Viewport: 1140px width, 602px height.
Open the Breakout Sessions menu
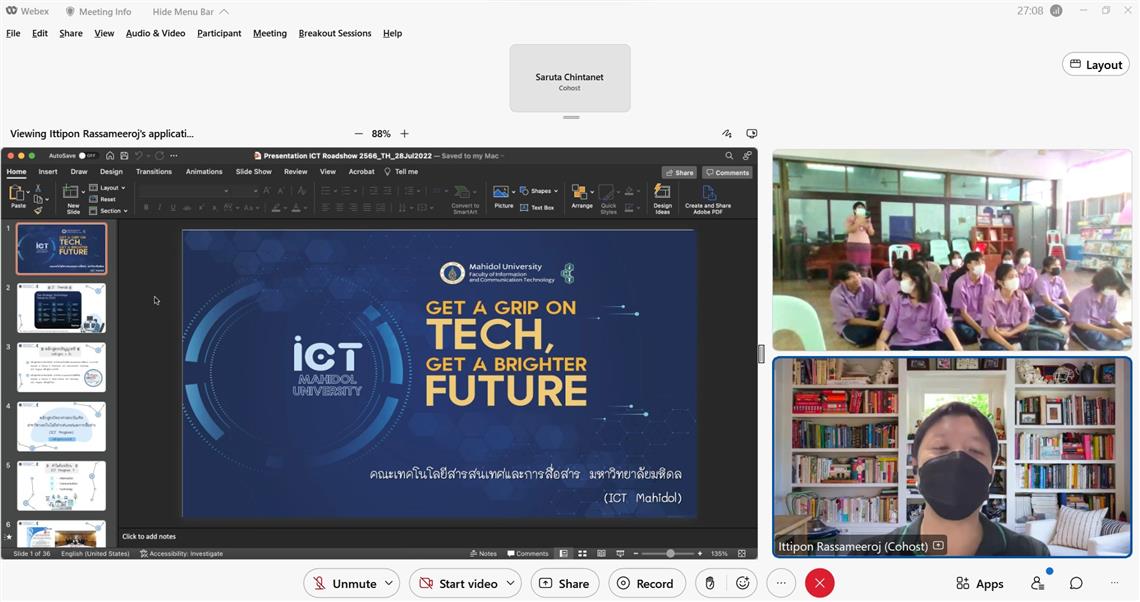(334, 33)
